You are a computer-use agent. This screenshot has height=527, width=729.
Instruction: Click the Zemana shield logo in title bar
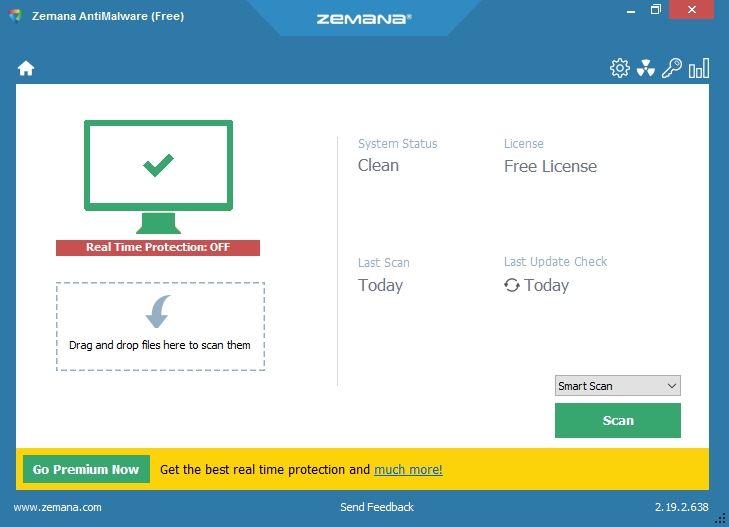tap(15, 16)
